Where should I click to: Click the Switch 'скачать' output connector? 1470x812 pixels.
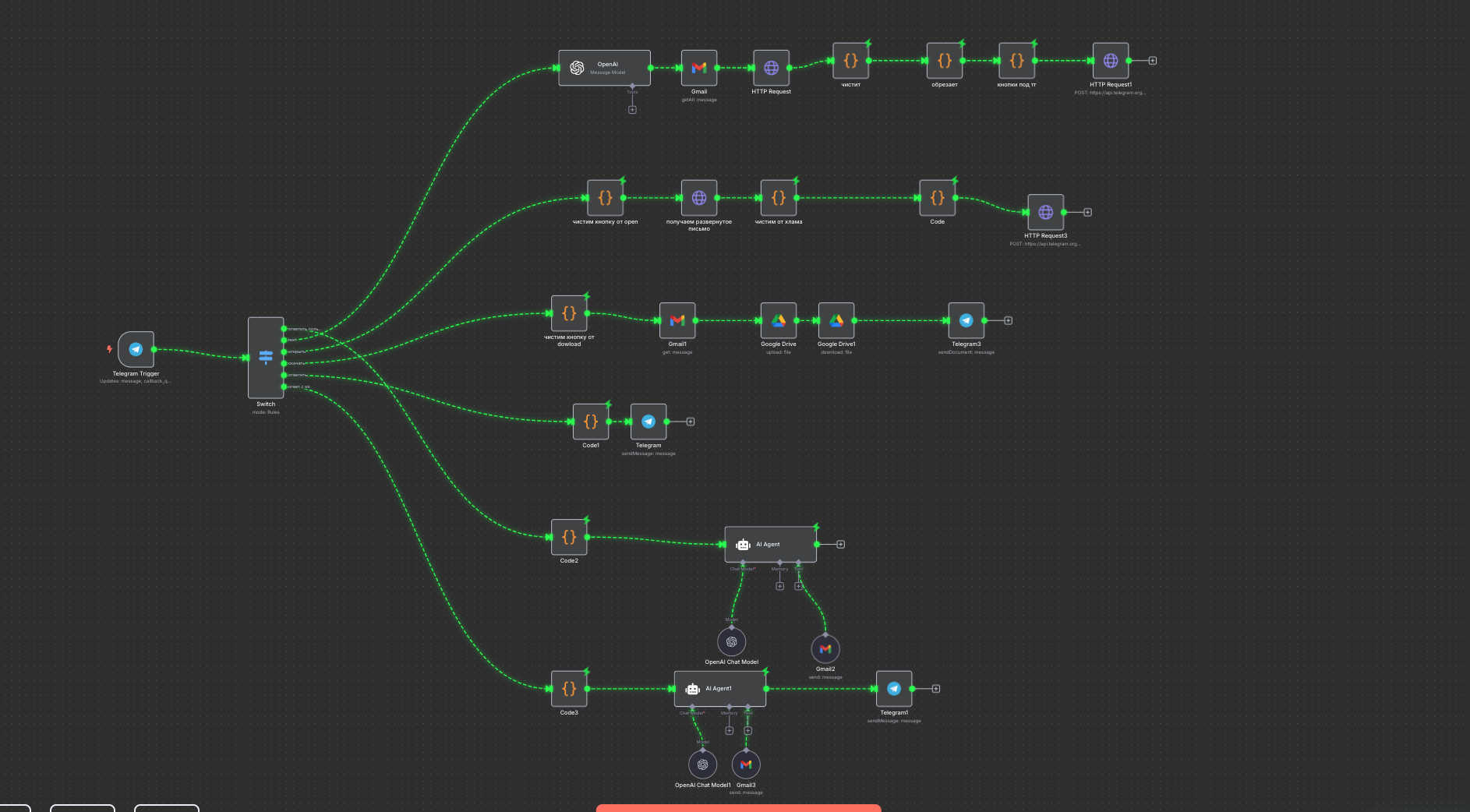point(284,363)
